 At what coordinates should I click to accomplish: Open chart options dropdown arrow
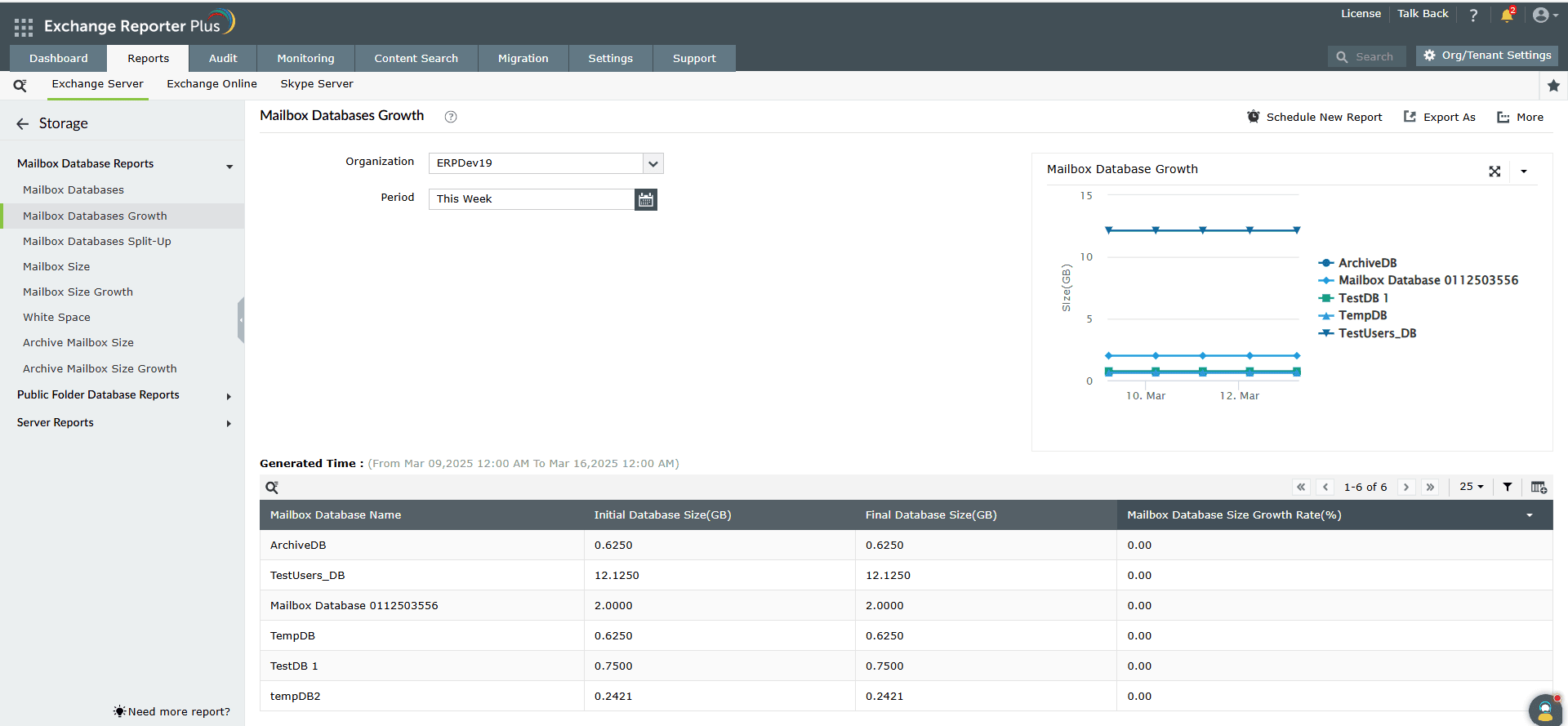tap(1524, 171)
